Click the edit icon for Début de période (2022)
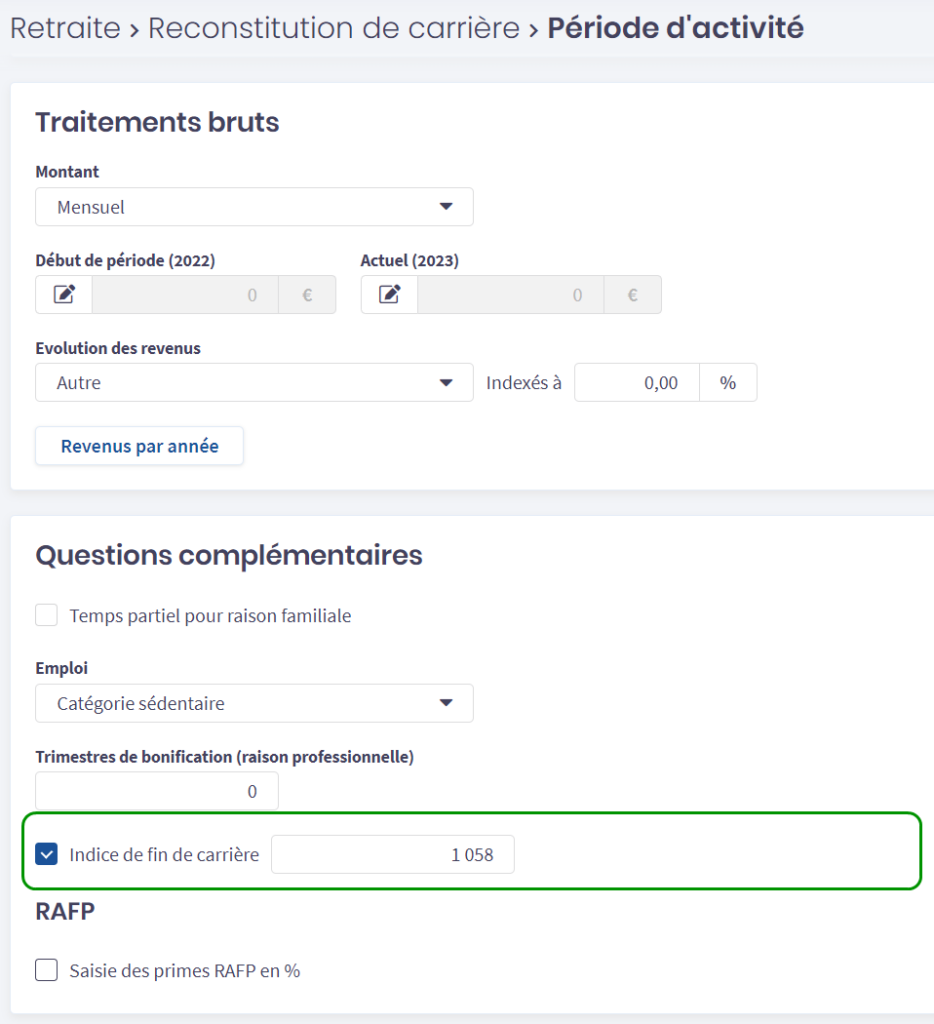The height and width of the screenshot is (1024, 934). [x=64, y=295]
